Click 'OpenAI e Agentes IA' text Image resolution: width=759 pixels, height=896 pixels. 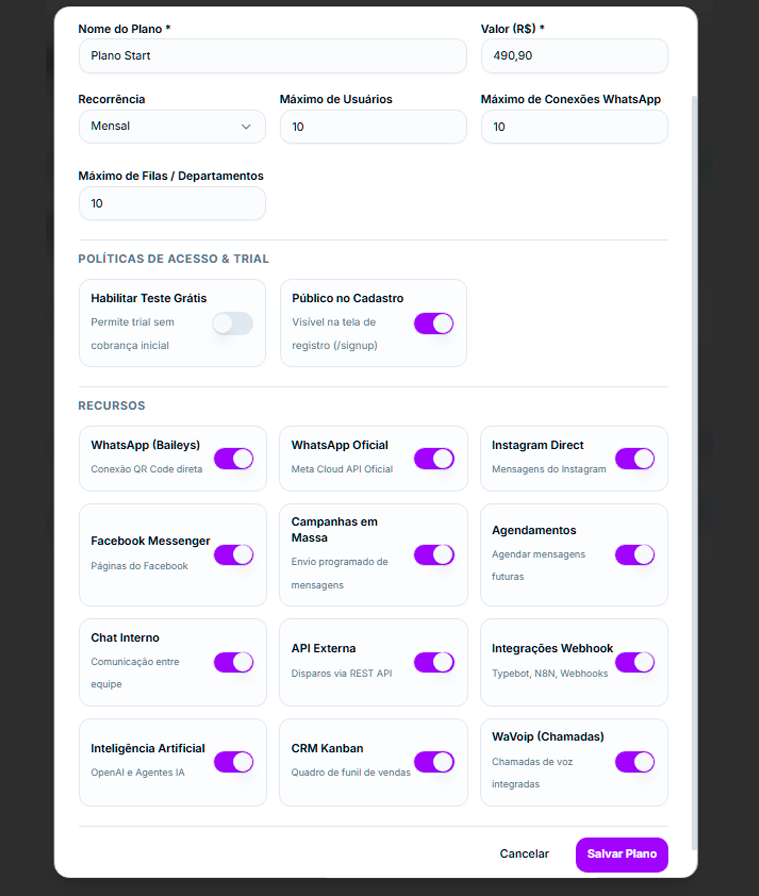coord(138,773)
